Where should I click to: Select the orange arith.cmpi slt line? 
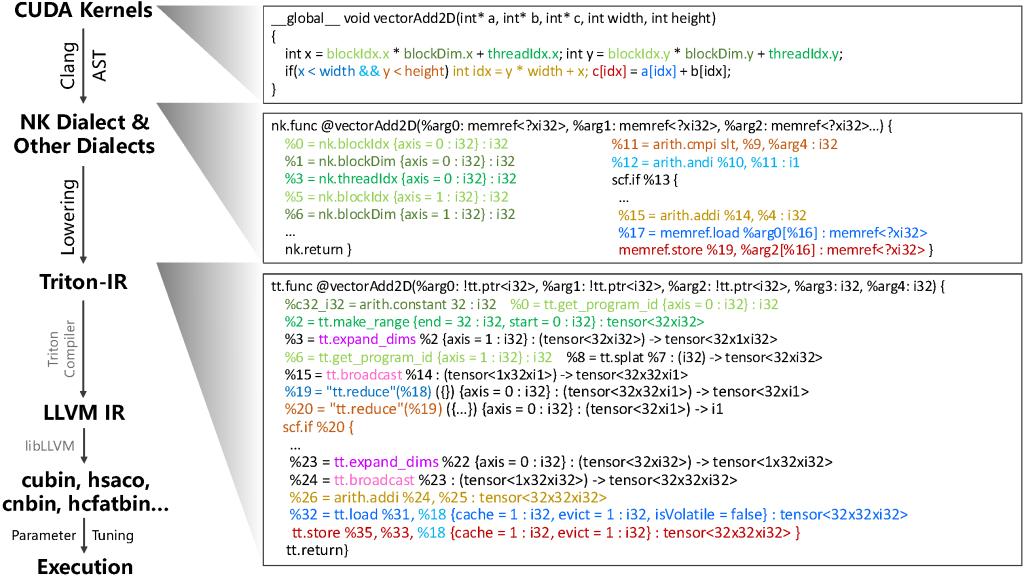724,145
